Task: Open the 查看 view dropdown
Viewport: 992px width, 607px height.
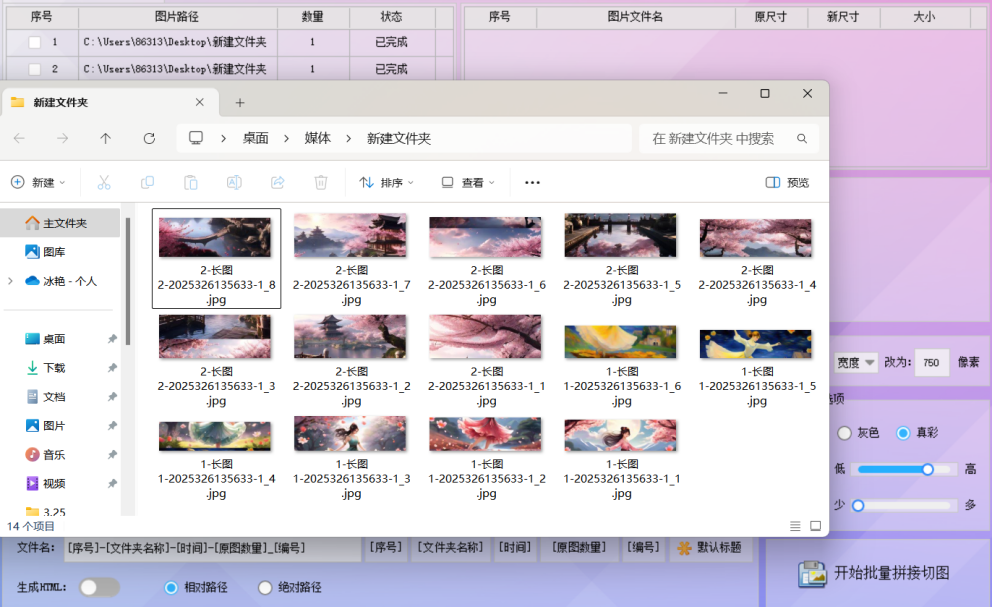Action: pyautogui.click(x=468, y=182)
